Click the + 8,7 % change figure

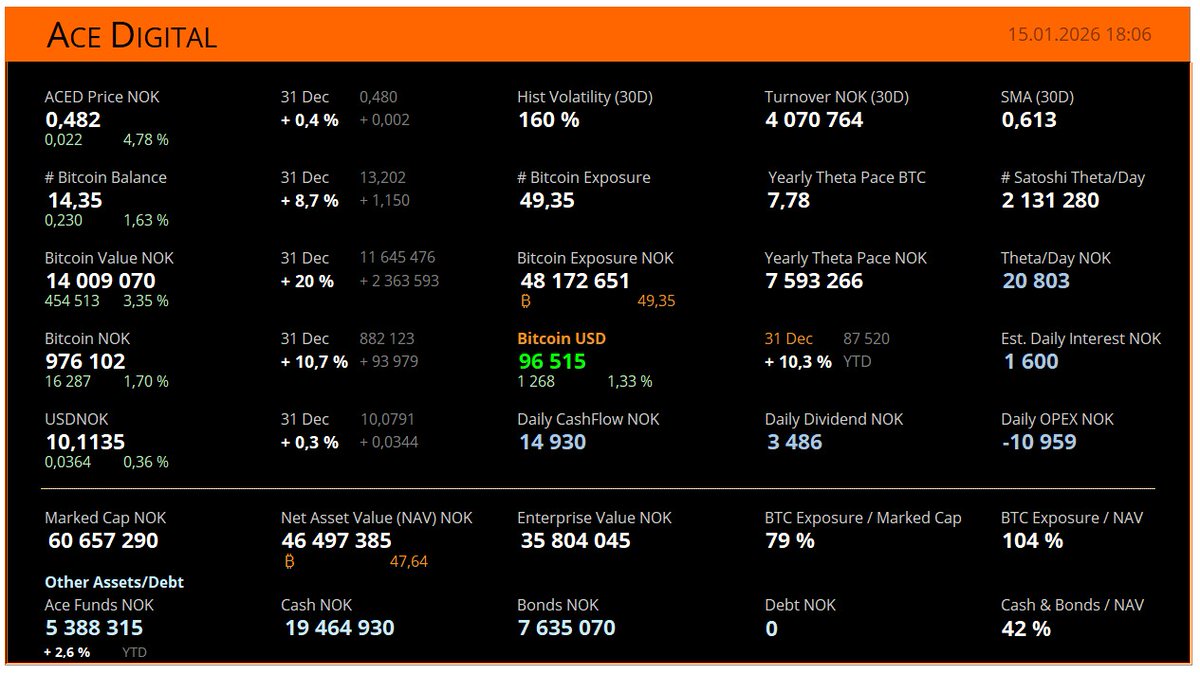(x=310, y=200)
